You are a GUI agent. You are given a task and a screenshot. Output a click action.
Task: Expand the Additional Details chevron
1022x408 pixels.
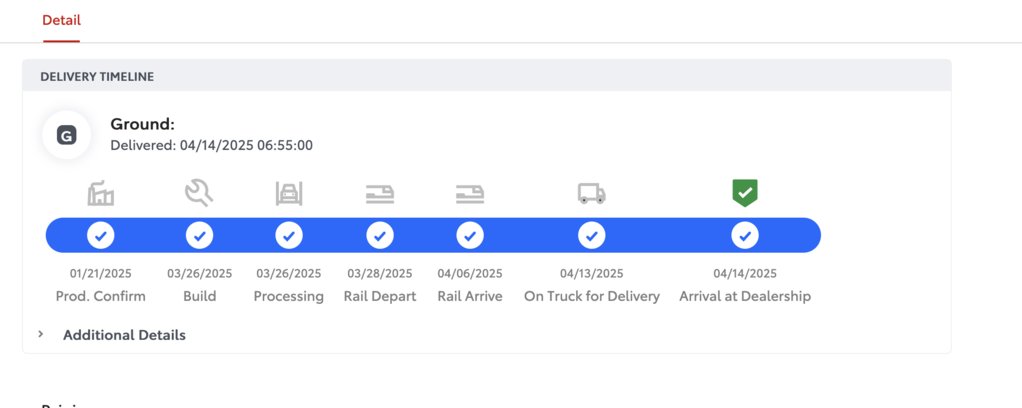40,334
